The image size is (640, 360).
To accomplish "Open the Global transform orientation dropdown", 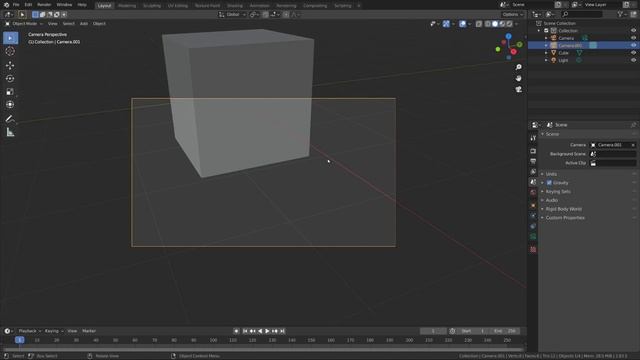I will (x=233, y=15).
